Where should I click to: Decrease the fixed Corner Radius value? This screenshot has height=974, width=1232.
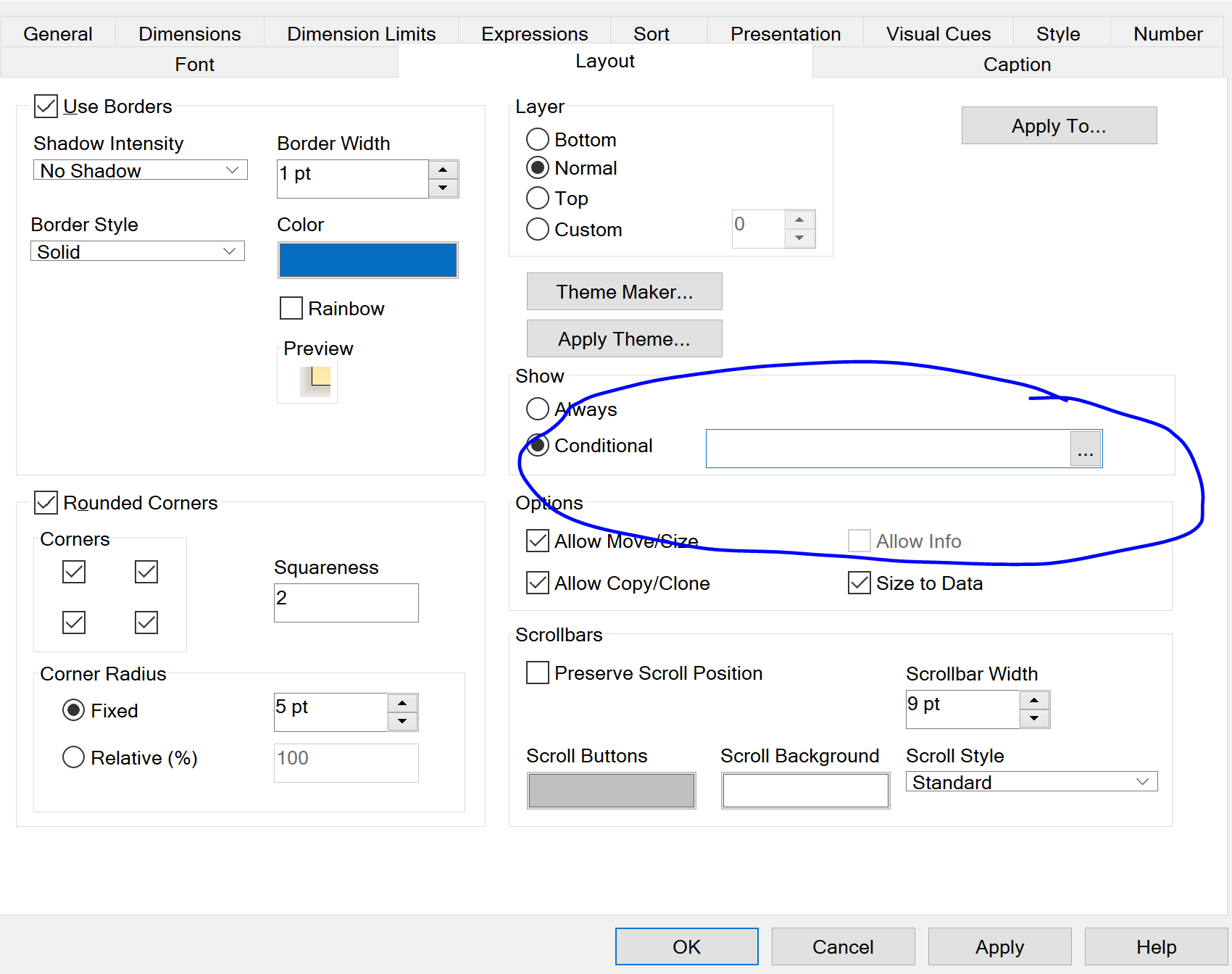402,722
